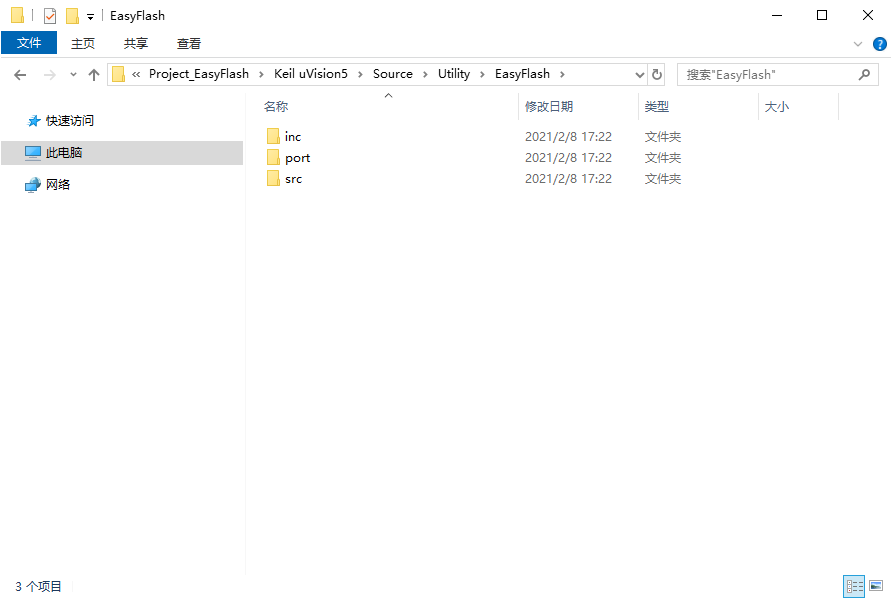This screenshot has height=599, width=892.
Task: Click the folder icon in address bar
Action: coord(118,74)
